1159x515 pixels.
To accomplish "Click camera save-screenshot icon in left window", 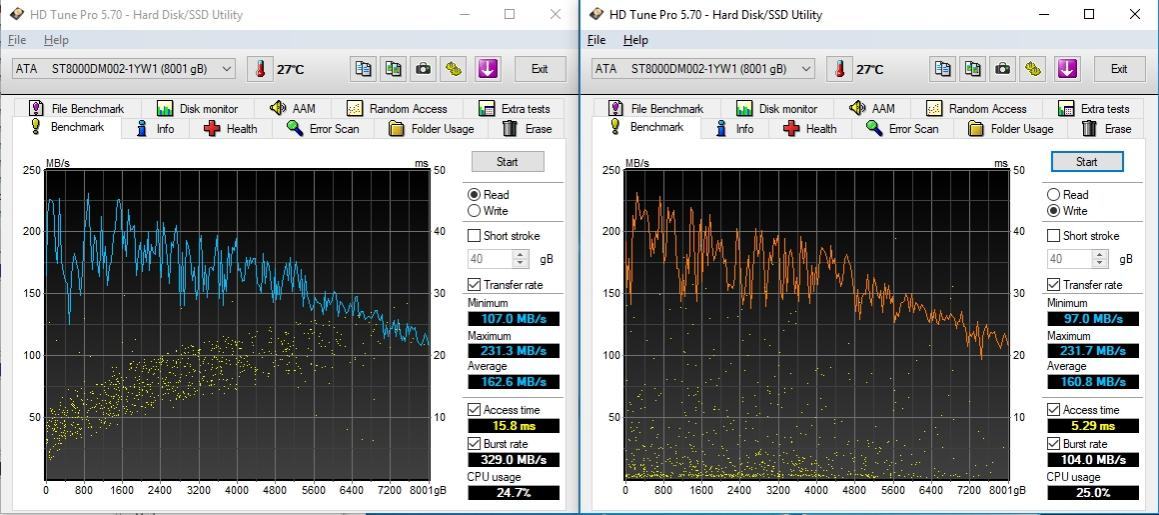I will [x=423, y=69].
